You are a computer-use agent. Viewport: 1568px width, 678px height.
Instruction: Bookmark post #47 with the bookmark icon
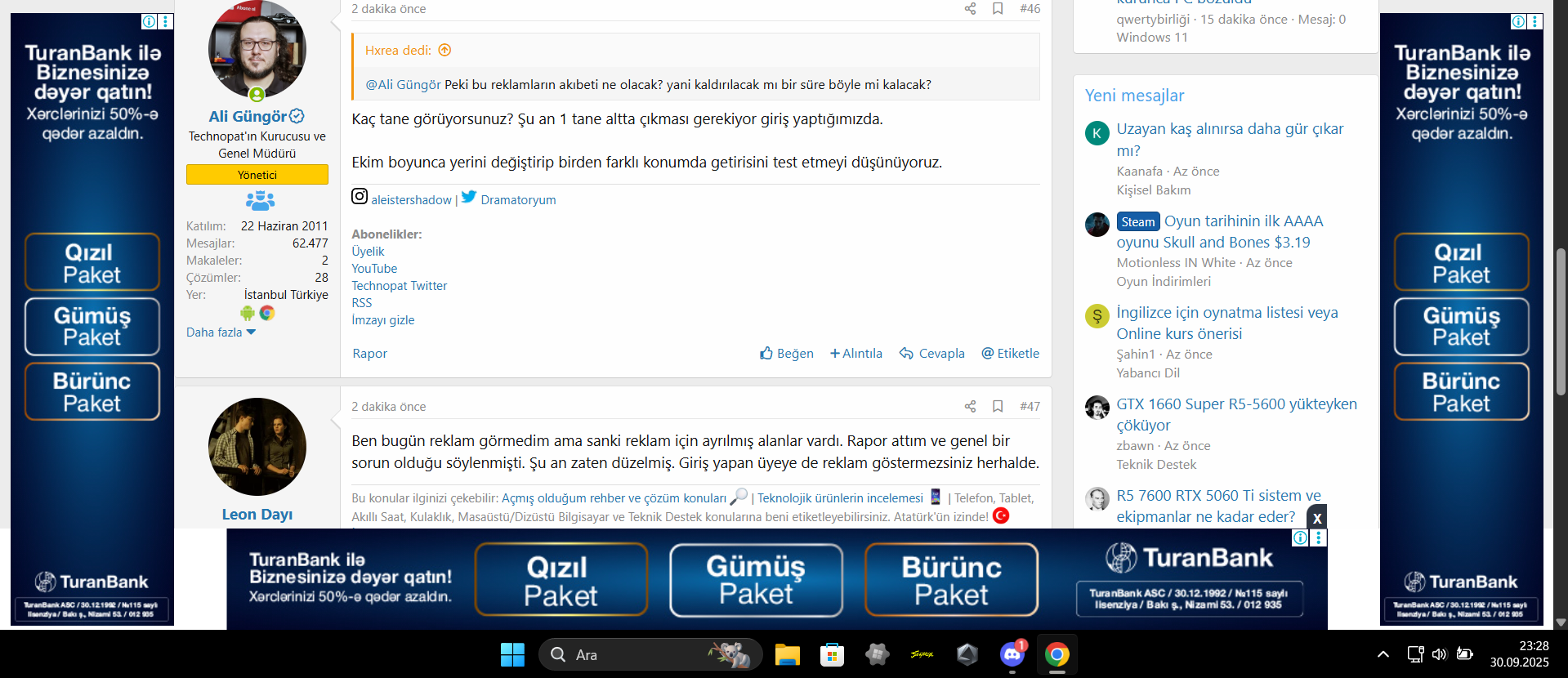click(x=998, y=407)
